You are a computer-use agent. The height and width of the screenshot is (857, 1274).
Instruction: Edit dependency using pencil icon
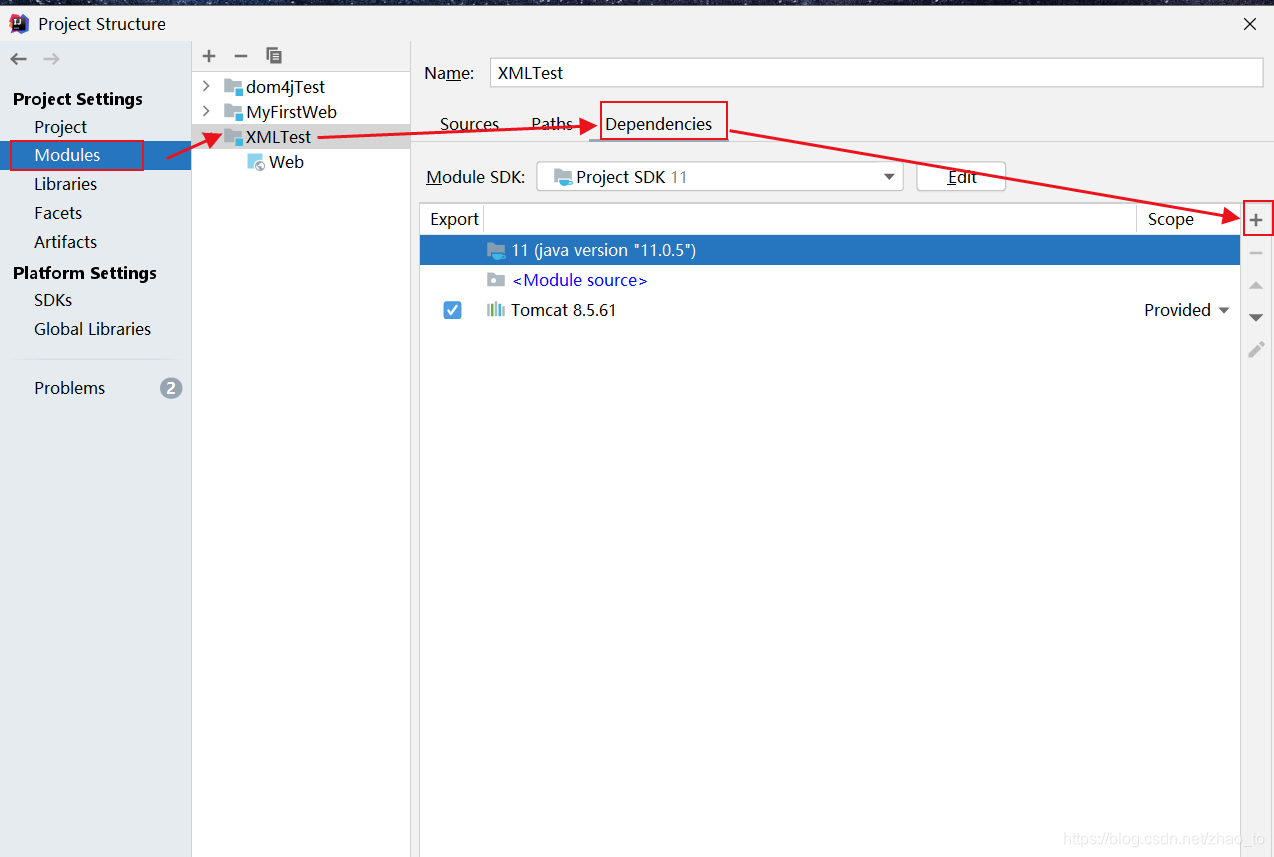point(1257,349)
